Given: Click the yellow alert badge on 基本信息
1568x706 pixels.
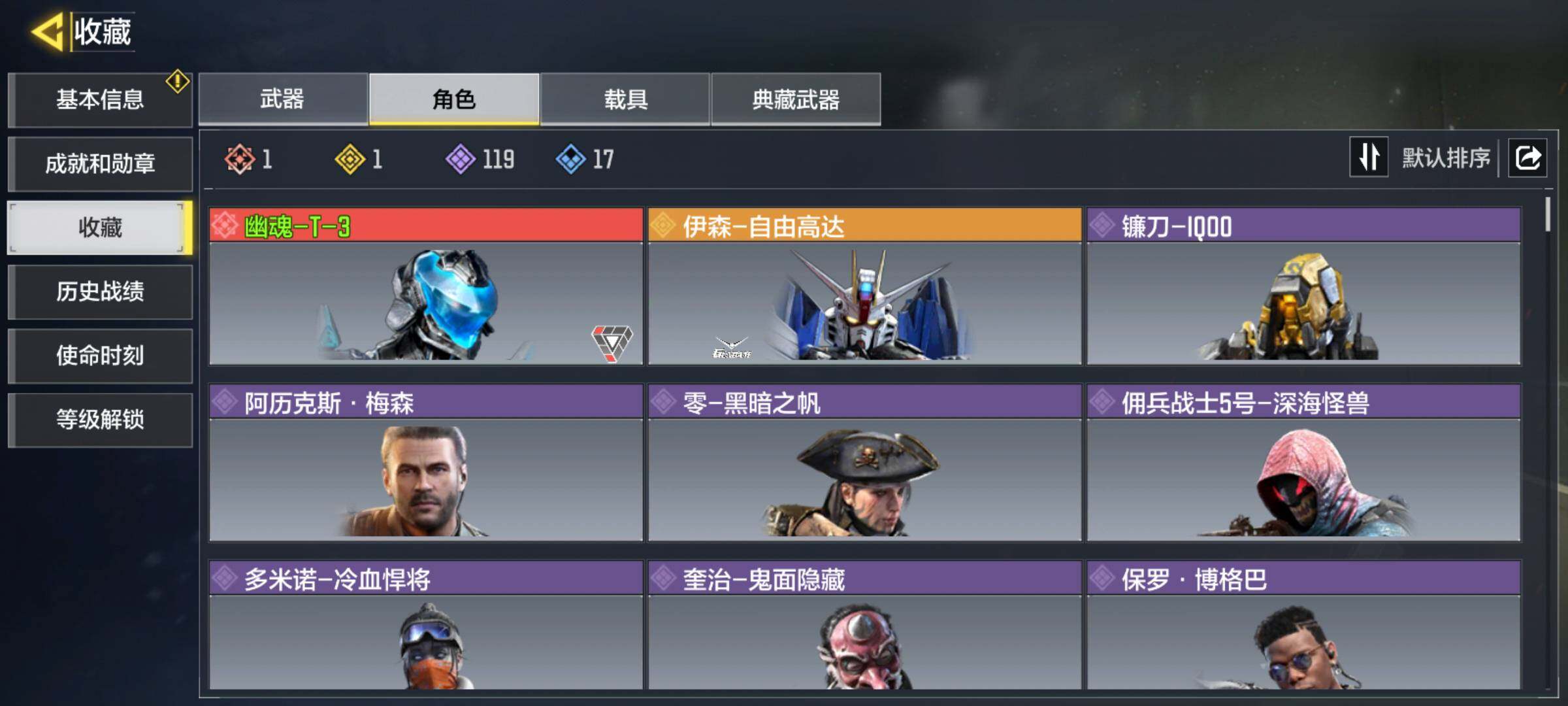Looking at the screenshot, I should [x=178, y=82].
